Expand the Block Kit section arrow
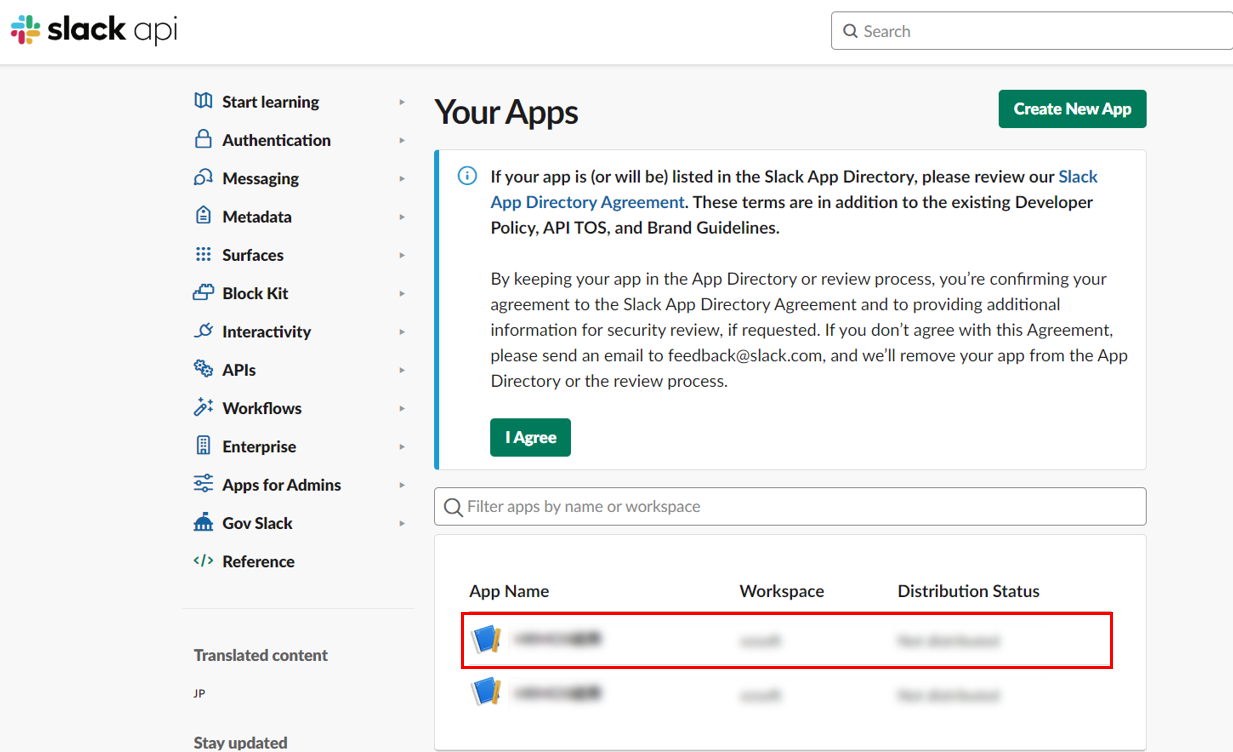 (402, 293)
